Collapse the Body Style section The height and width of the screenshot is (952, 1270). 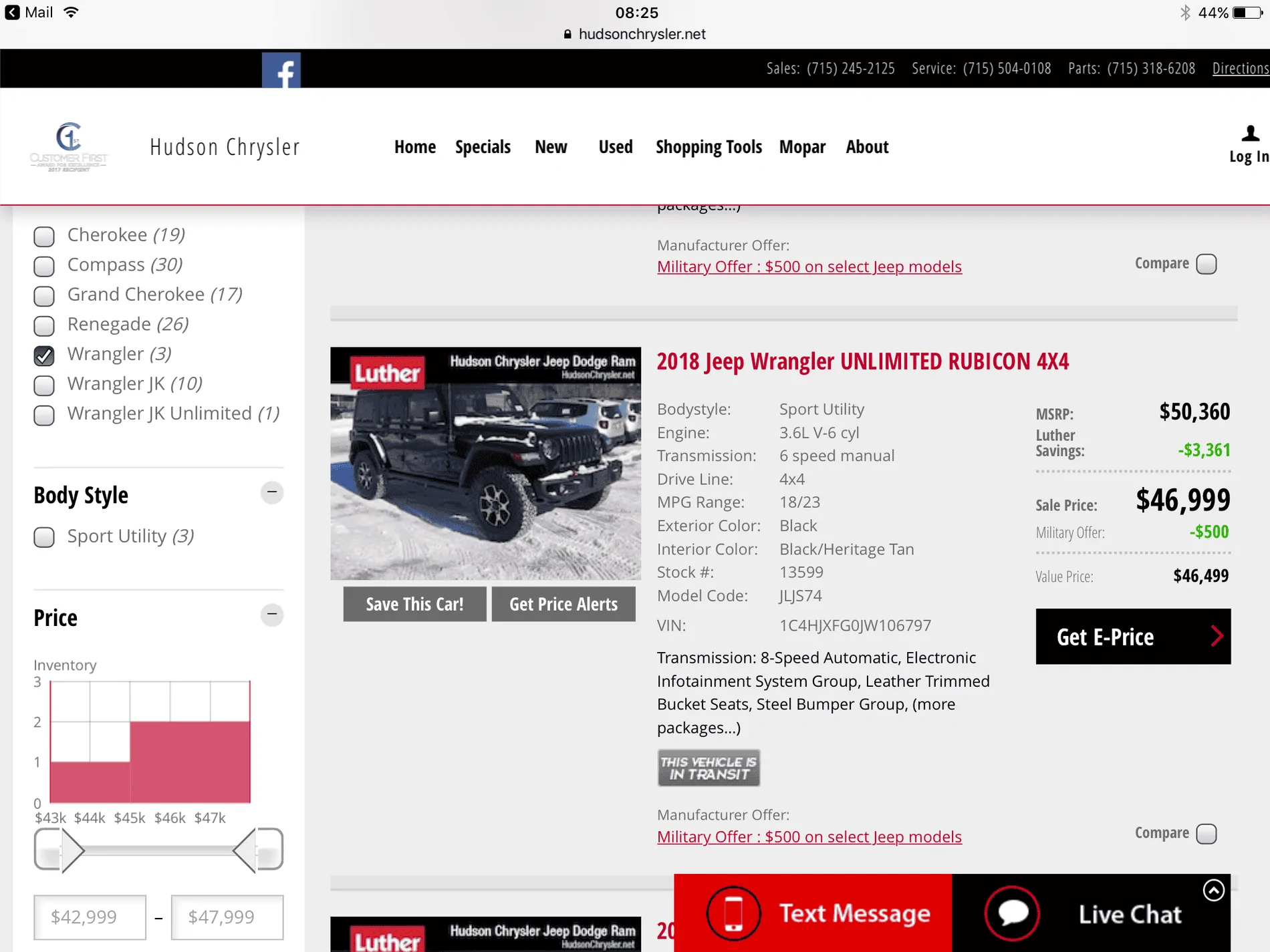tap(272, 492)
